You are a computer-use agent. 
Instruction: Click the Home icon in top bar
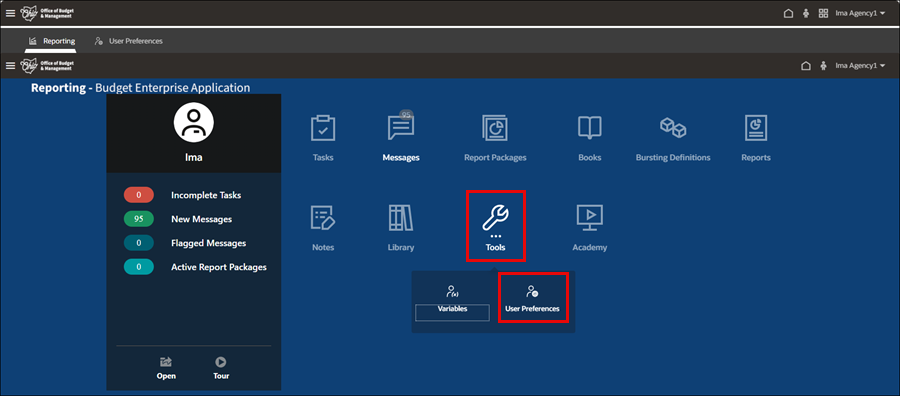[x=788, y=13]
